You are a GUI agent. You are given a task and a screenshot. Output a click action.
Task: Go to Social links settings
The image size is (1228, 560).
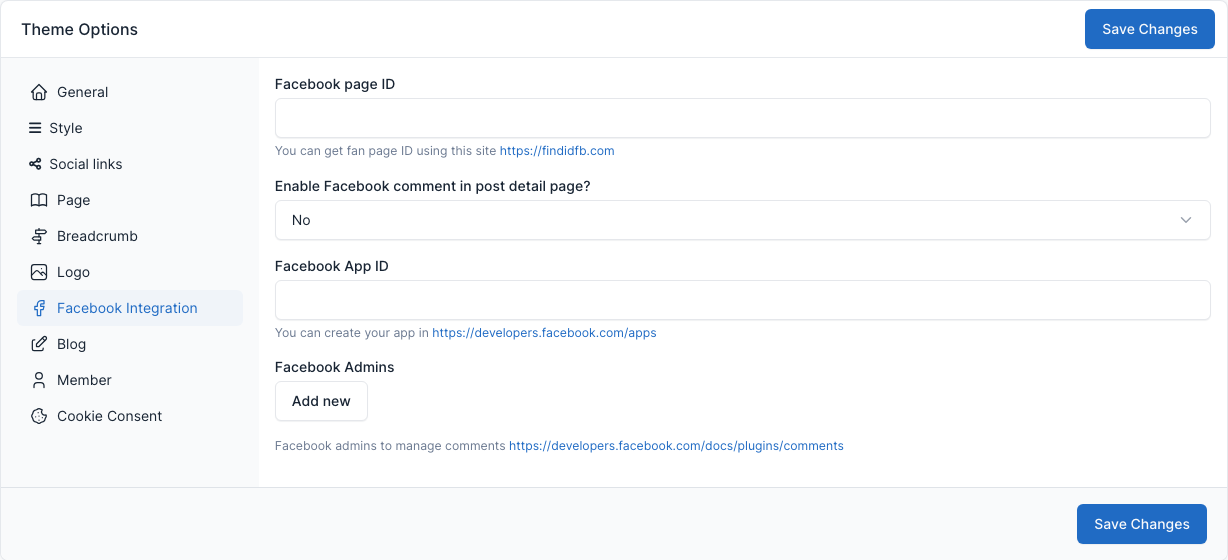(x=130, y=164)
